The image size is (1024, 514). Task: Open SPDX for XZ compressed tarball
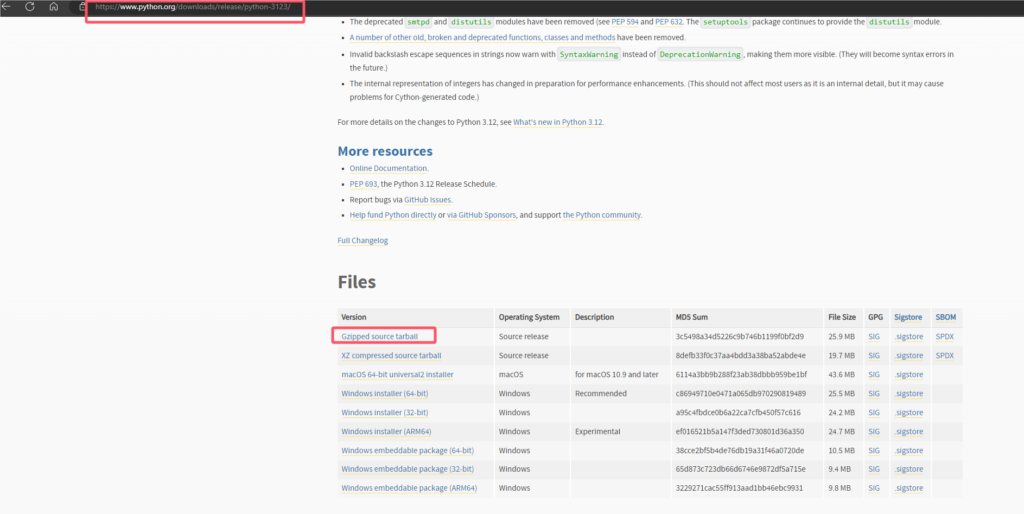pos(944,355)
